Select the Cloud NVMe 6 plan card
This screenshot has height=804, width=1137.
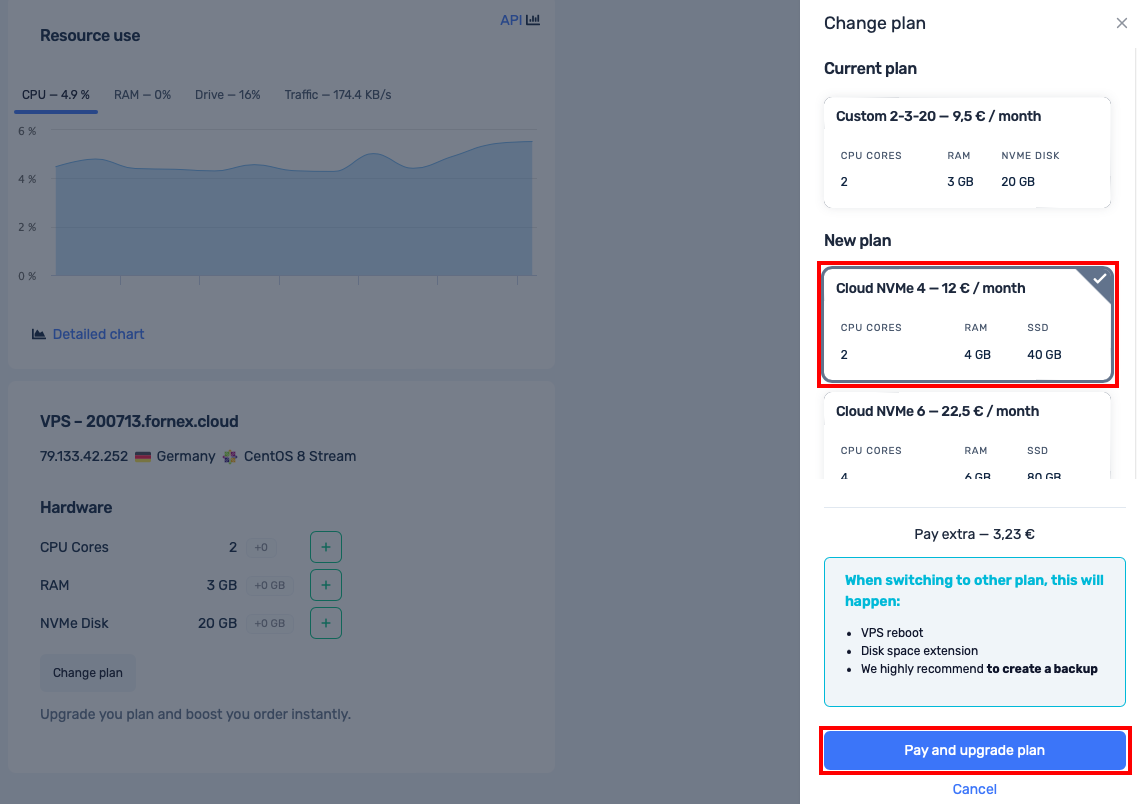[967, 436]
